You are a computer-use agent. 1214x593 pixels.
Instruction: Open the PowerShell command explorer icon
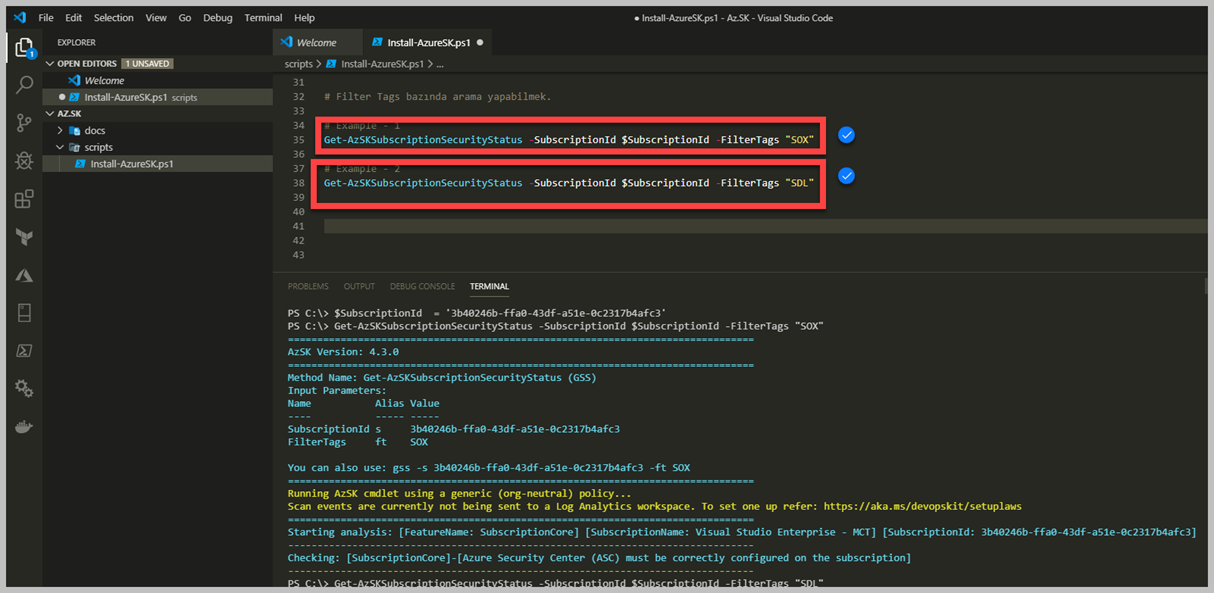tap(24, 351)
